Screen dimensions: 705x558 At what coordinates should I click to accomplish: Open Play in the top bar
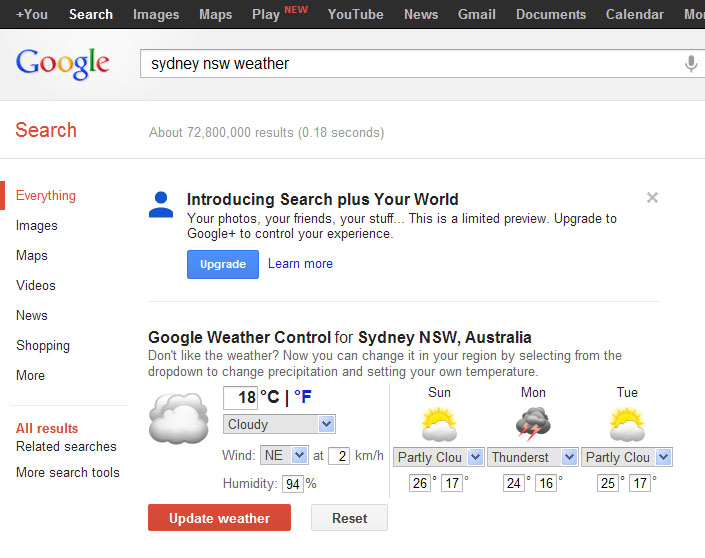(x=266, y=14)
